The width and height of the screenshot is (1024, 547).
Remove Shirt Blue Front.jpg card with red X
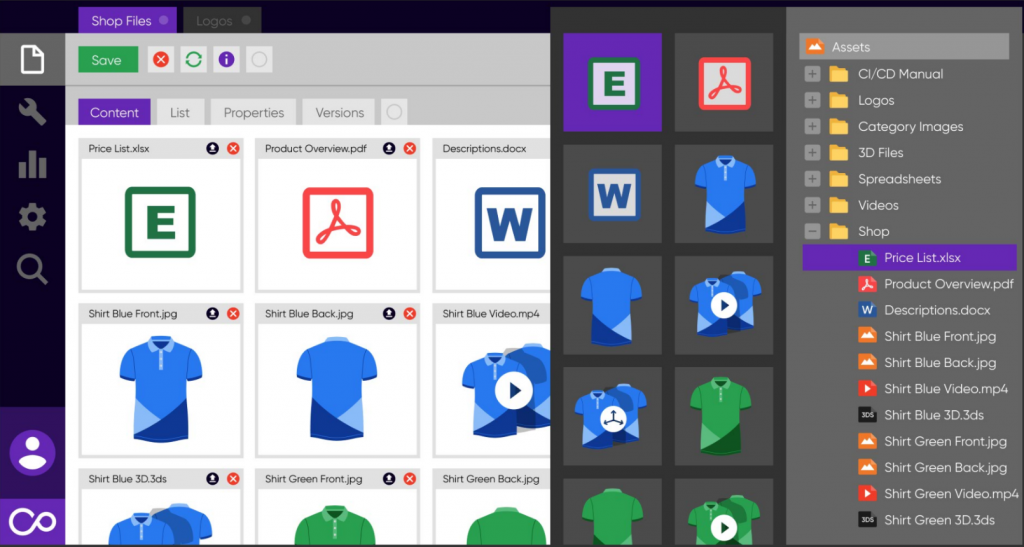click(232, 314)
